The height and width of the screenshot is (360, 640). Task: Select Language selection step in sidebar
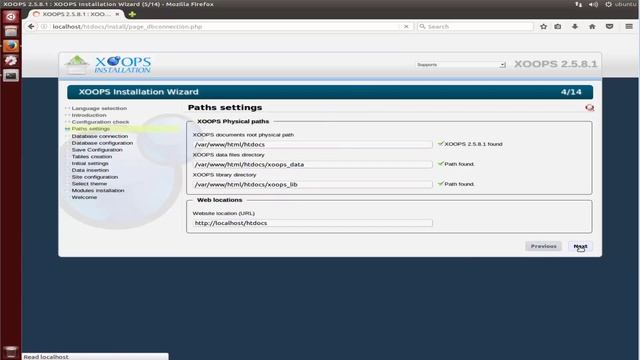[x=99, y=108]
